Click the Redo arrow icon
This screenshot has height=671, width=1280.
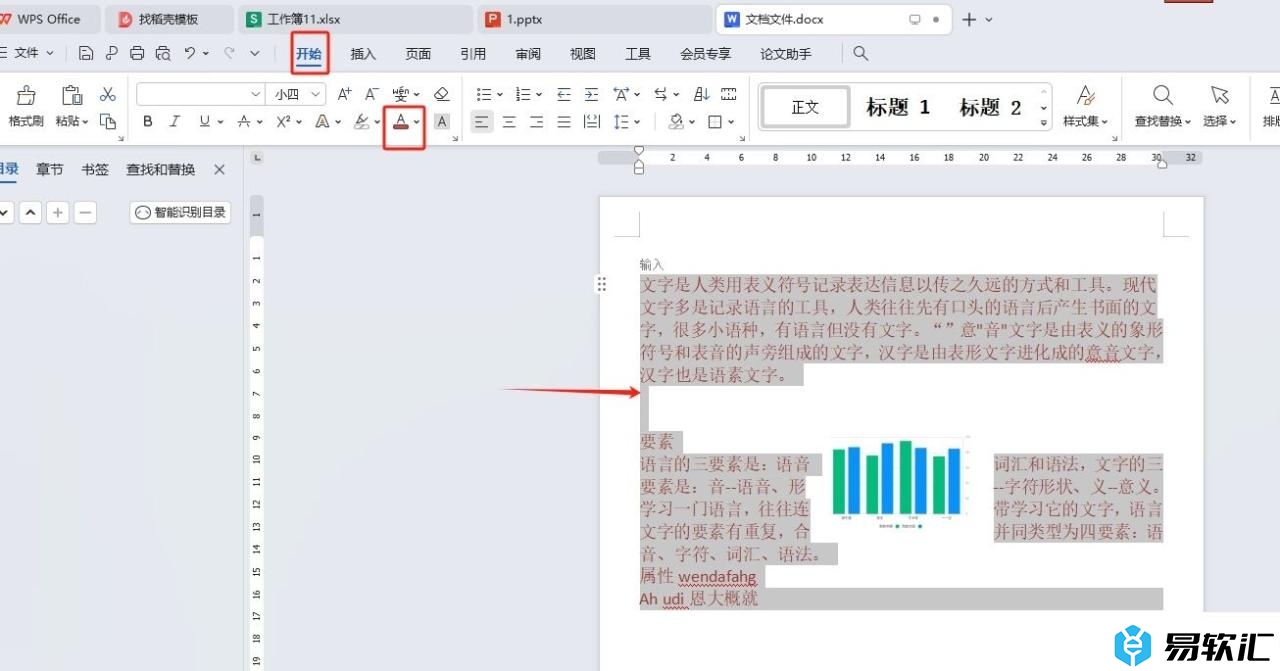[229, 53]
